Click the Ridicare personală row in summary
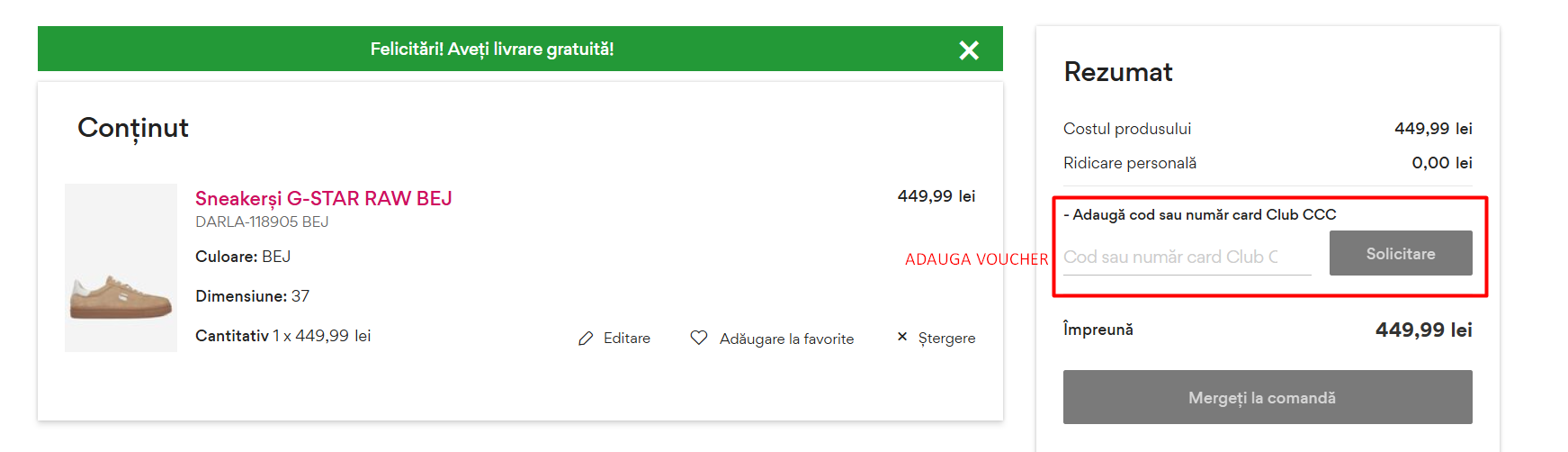Image resolution: width=1568 pixels, height=452 pixels. click(1129, 163)
